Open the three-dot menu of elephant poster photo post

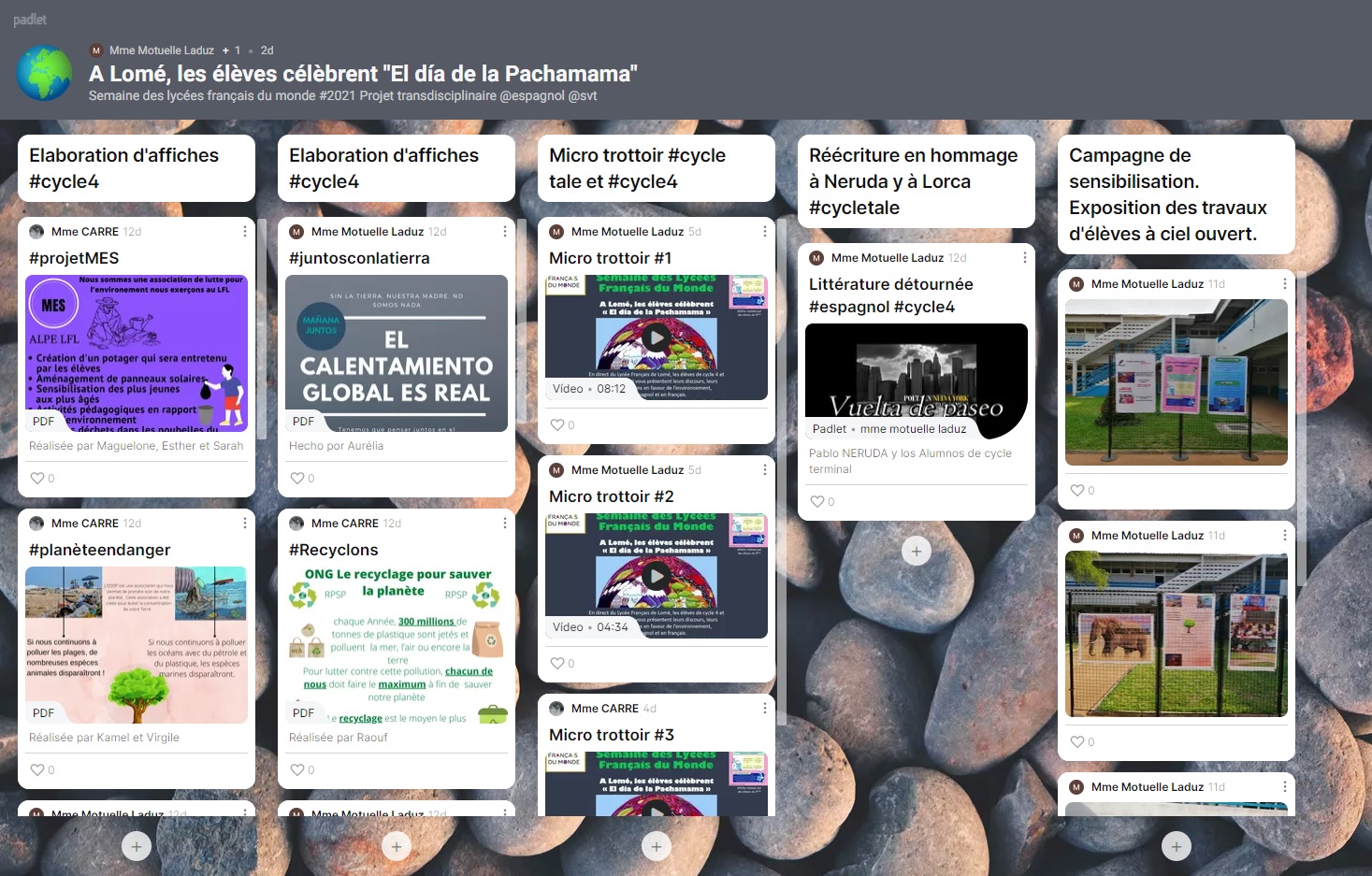[x=1285, y=535]
